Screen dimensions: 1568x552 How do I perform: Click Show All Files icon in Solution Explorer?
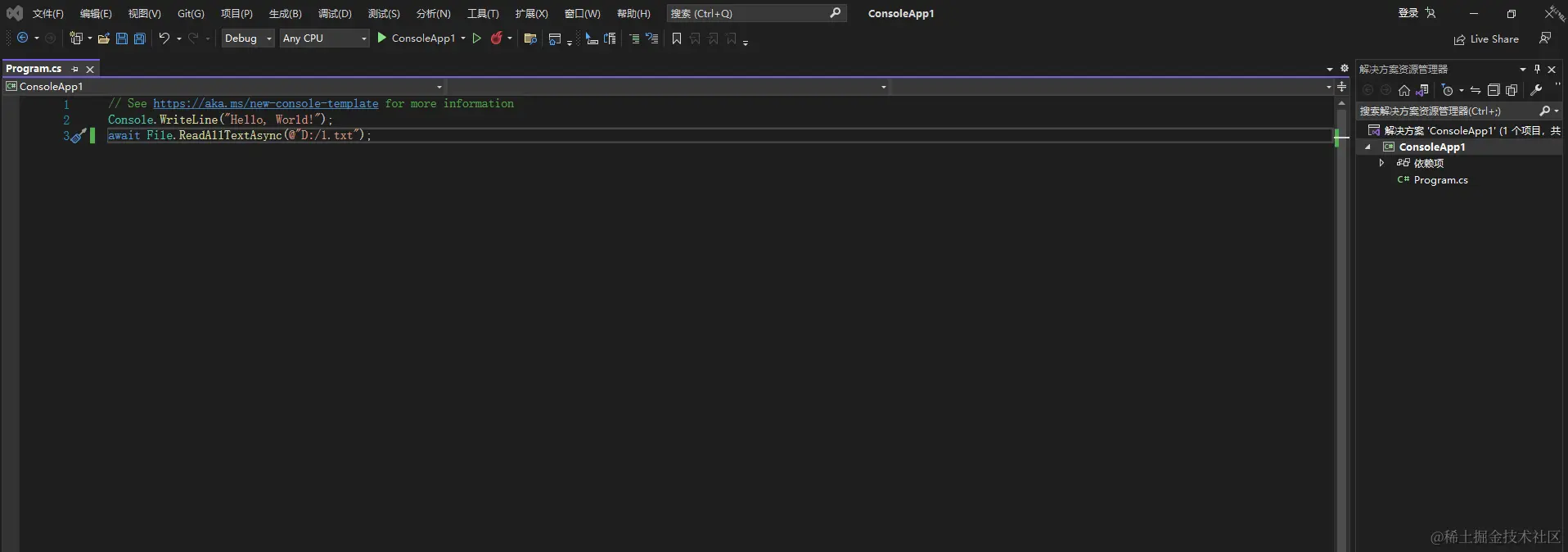pos(1512,90)
